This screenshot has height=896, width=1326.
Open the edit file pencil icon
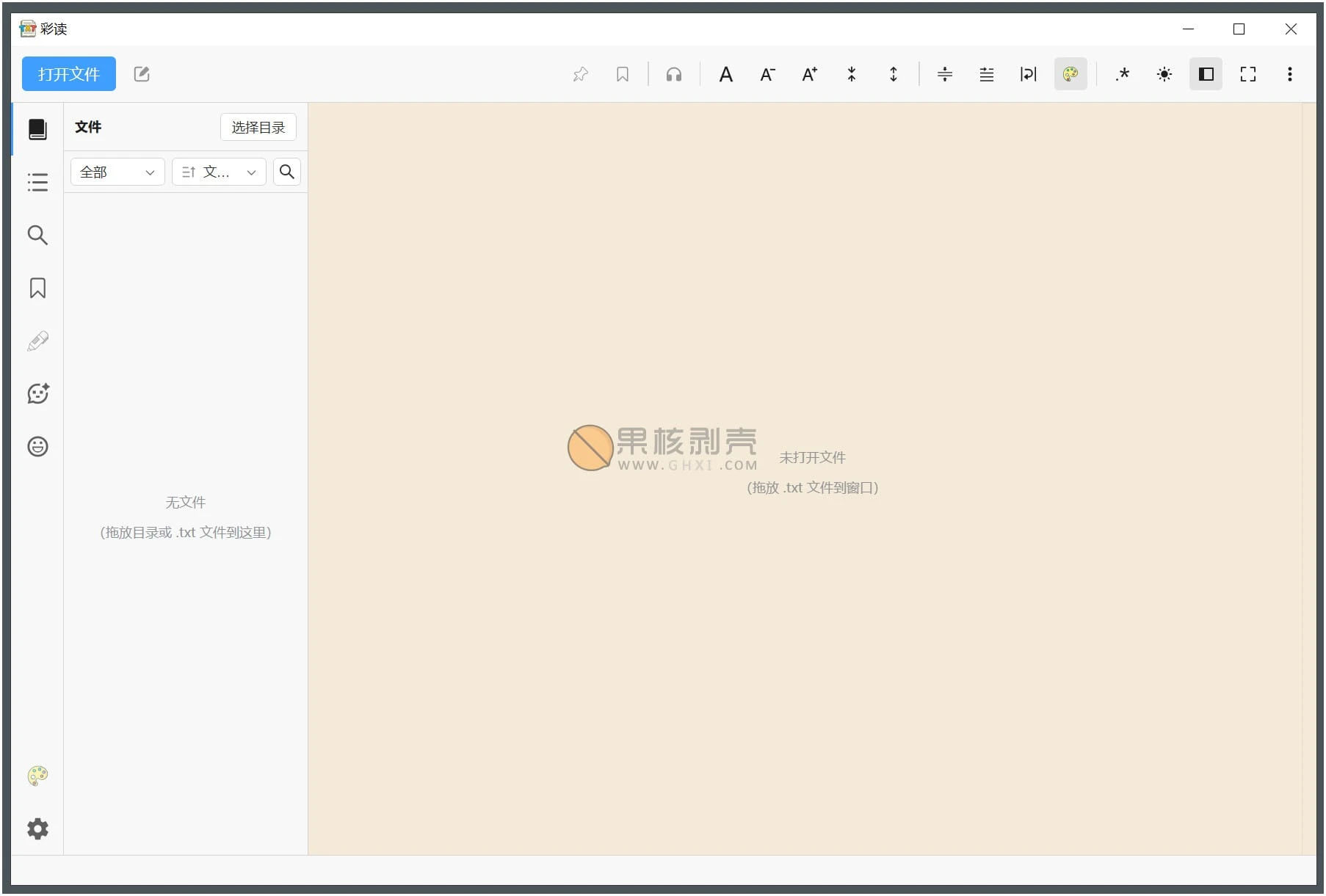pos(142,74)
